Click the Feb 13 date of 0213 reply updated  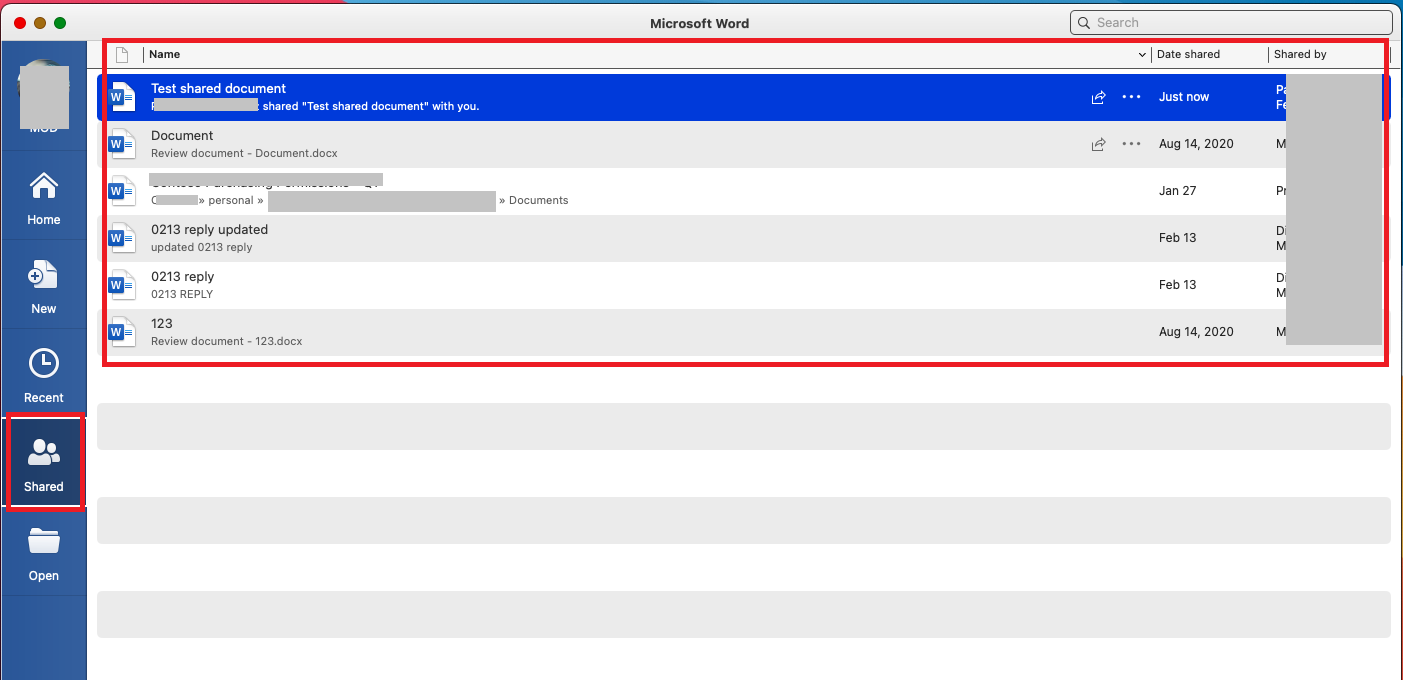1177,238
